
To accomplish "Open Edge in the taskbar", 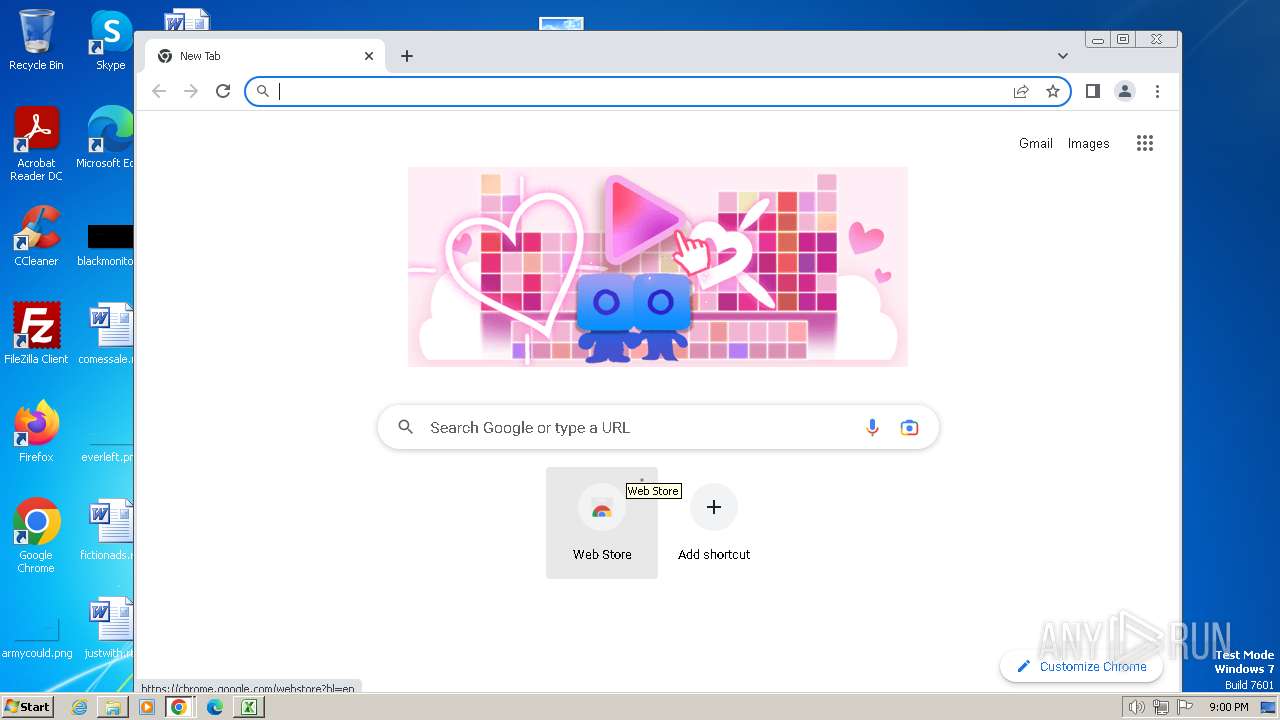I will click(215, 707).
